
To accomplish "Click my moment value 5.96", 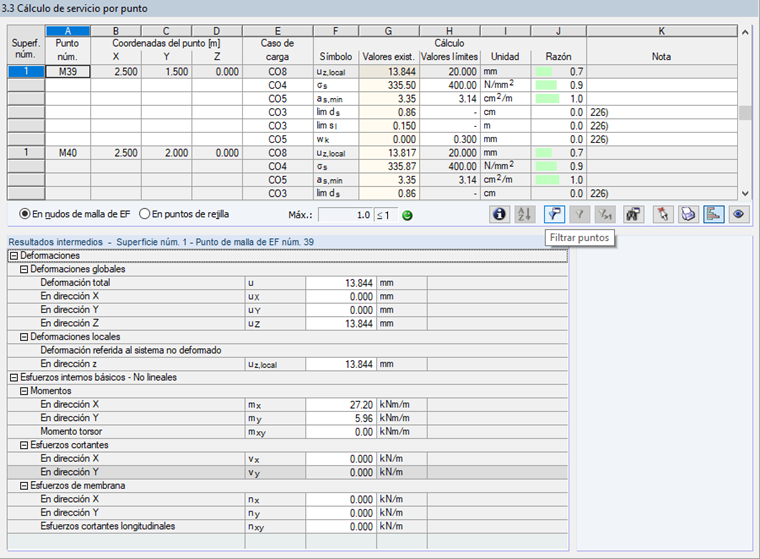I will click(341, 418).
